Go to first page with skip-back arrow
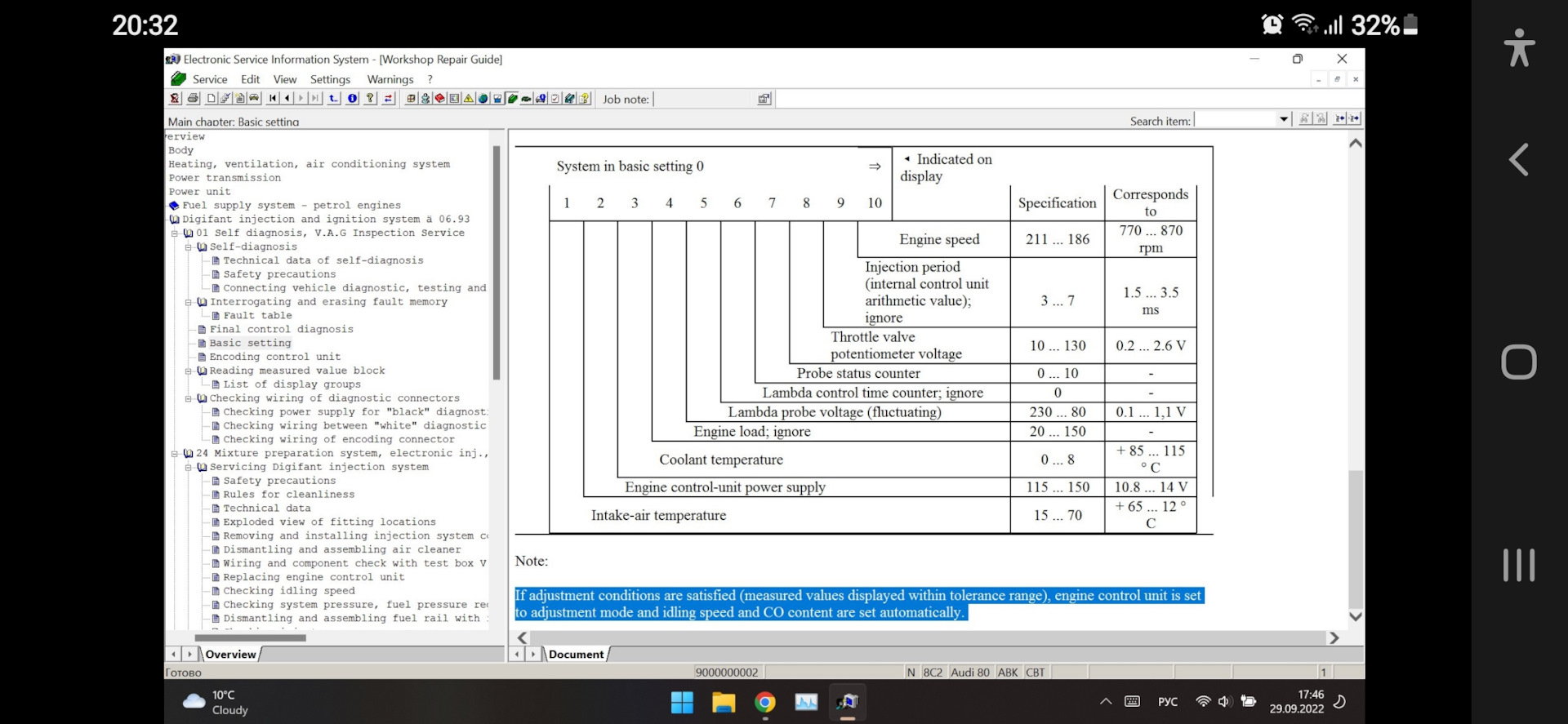The width and height of the screenshot is (1568, 724). [x=273, y=99]
